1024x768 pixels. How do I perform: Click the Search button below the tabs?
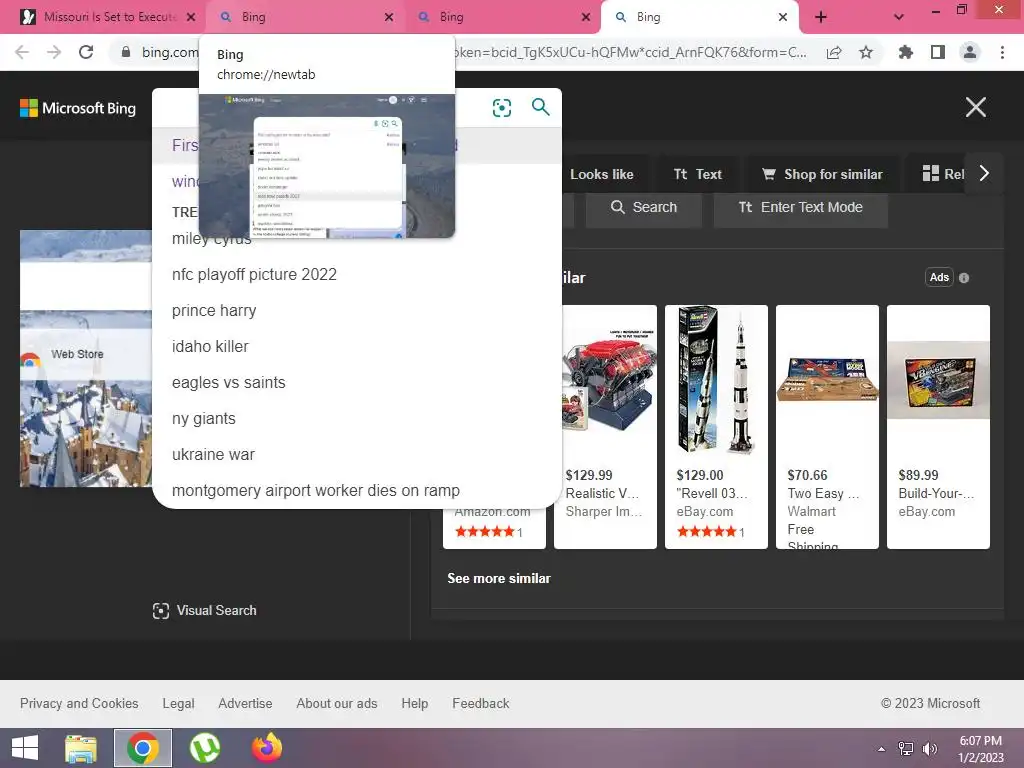point(644,208)
